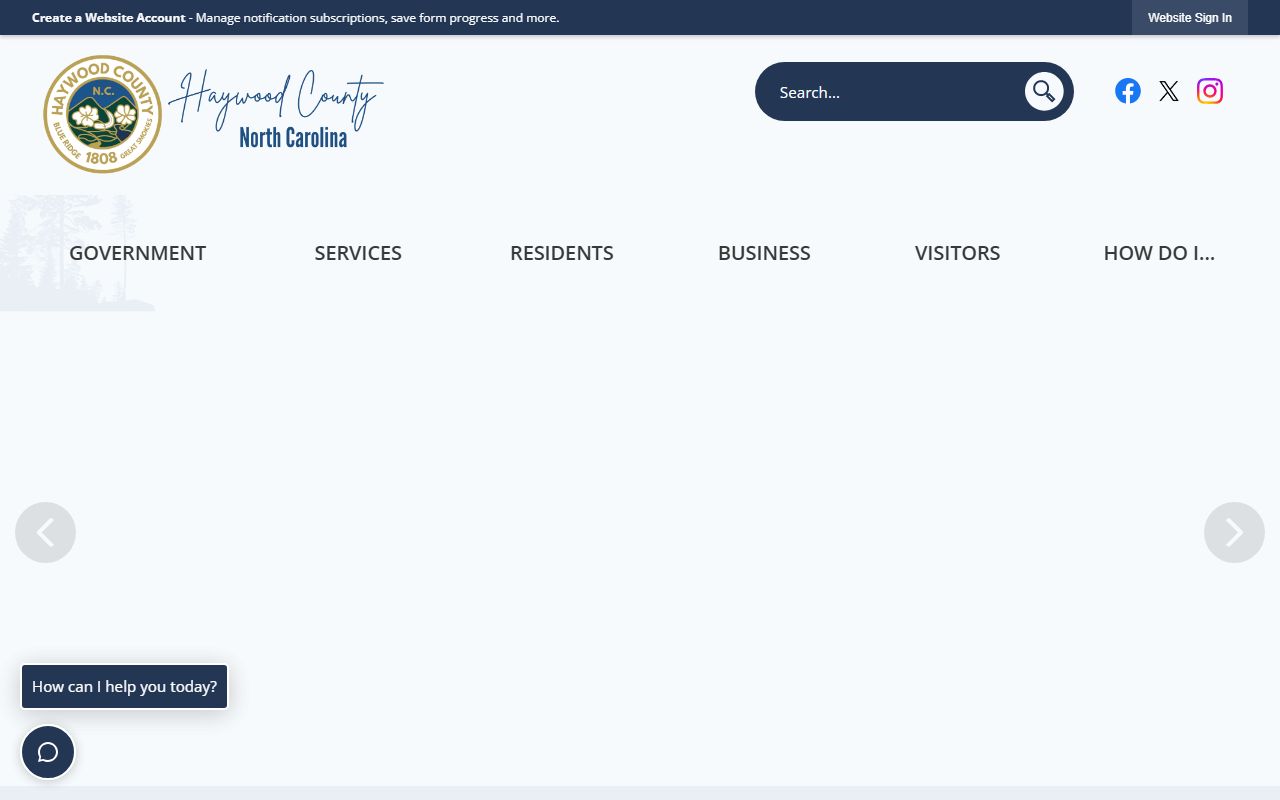The width and height of the screenshot is (1280, 800).
Task: Expand the Government menu
Action: point(137,253)
